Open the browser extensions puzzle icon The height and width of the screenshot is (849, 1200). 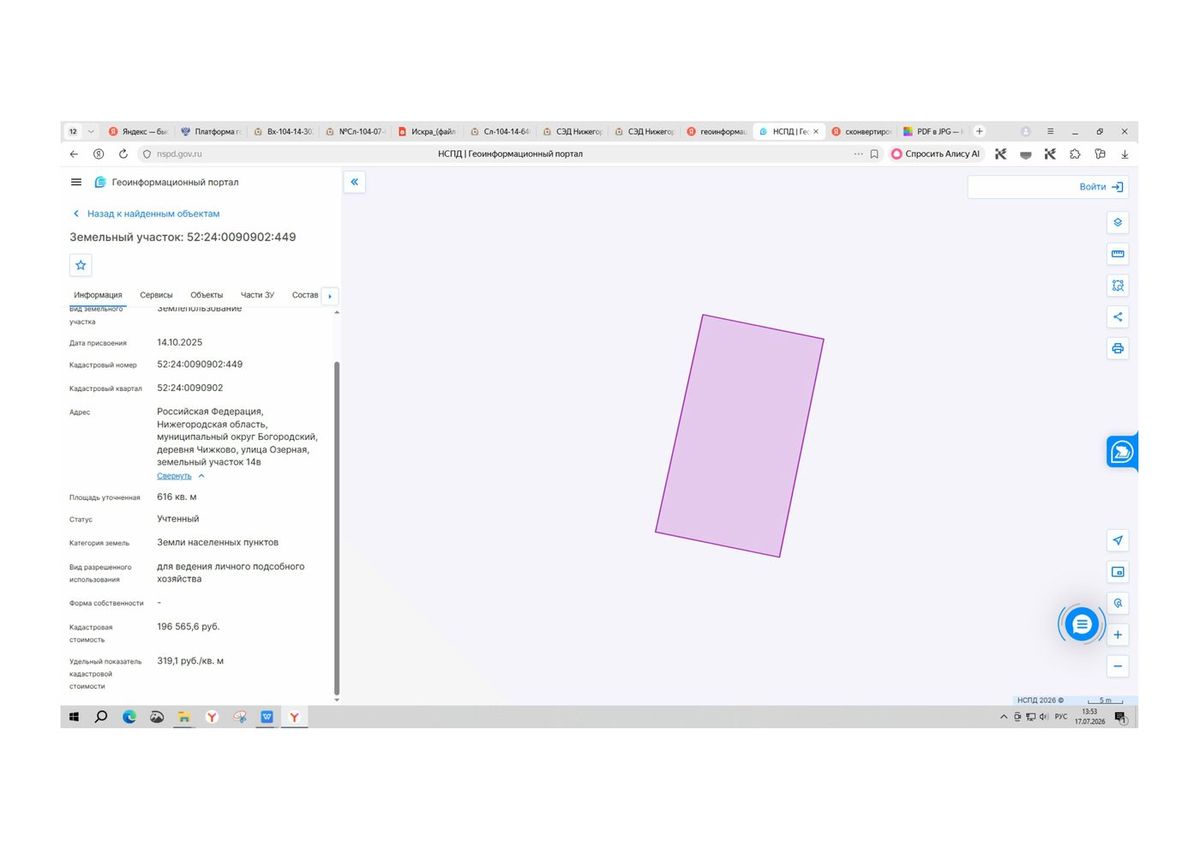pos(1075,154)
